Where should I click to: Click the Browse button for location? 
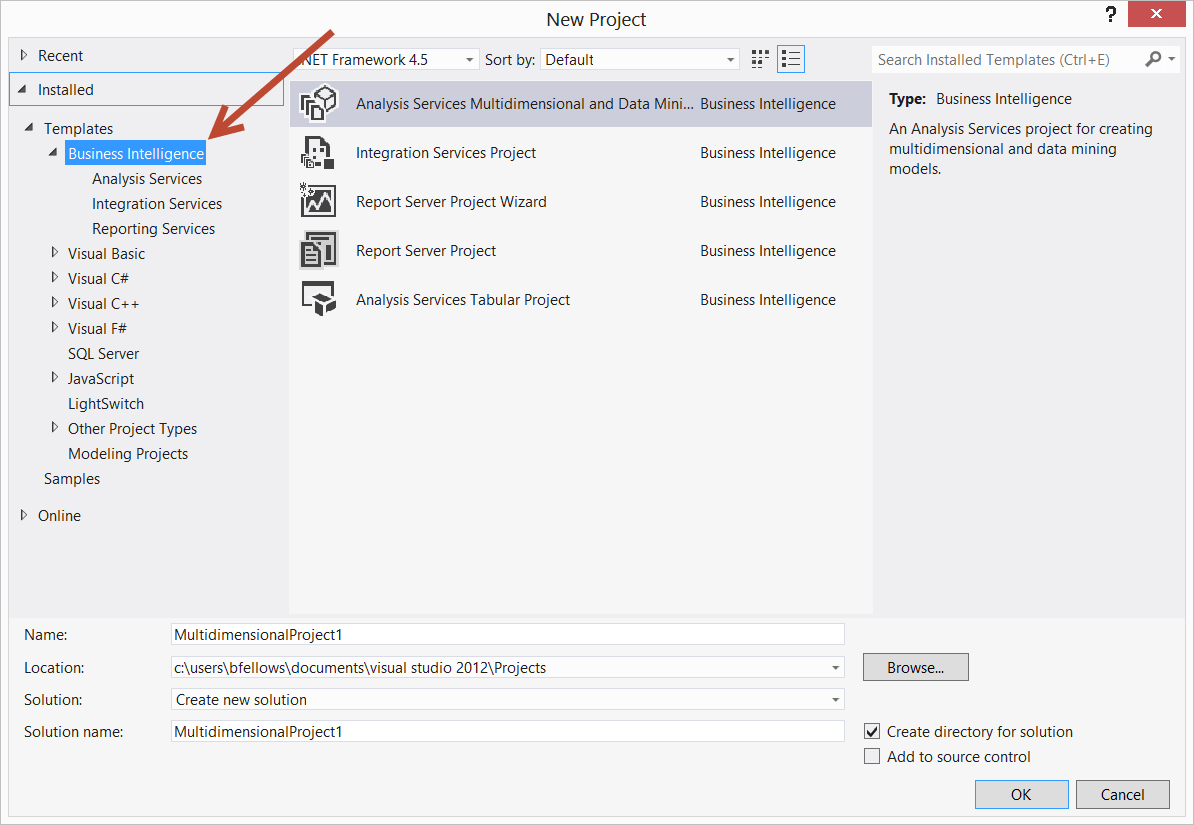915,667
